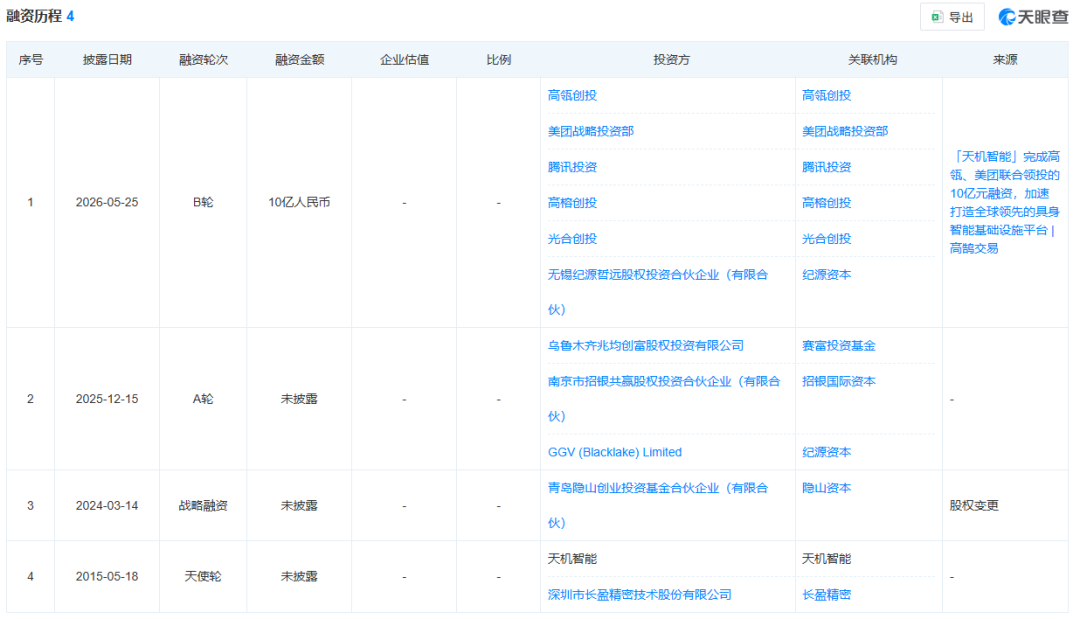Click the 融资历程 section title
Screen dimensions: 1080x619
click(34, 17)
